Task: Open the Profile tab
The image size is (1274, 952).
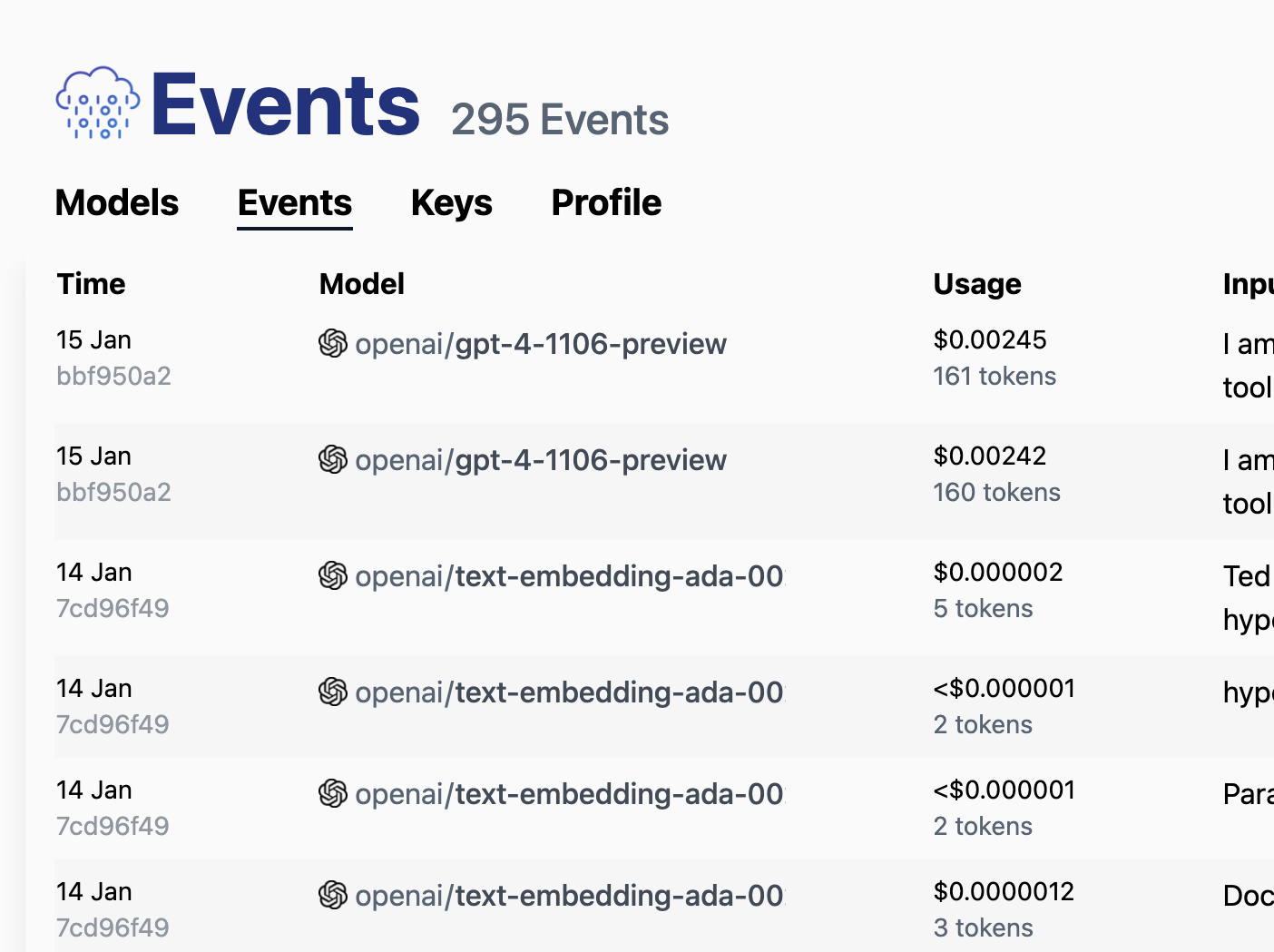Action: pos(605,202)
